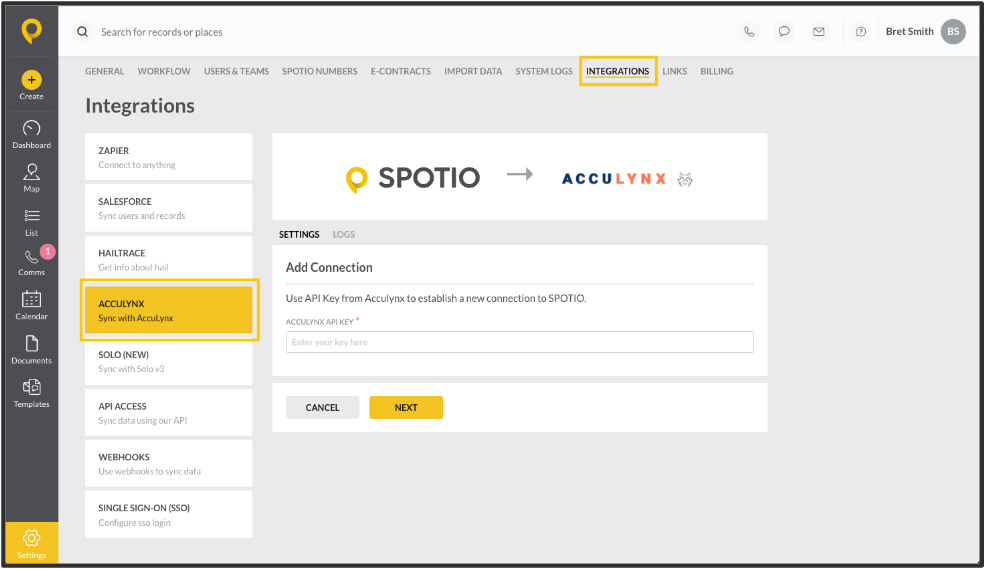The width and height of the screenshot is (985, 569).
Task: Open the help question mark icon
Action: pyautogui.click(x=861, y=31)
